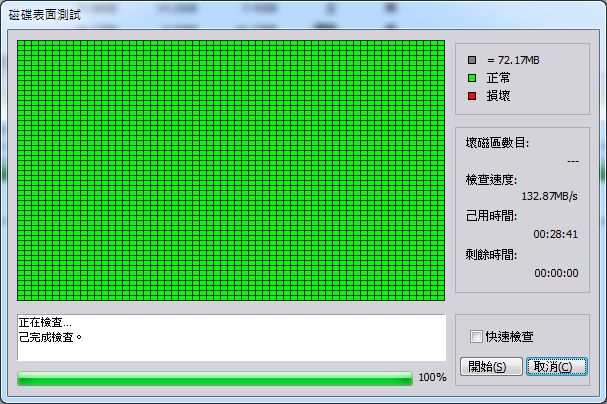Image resolution: width=607 pixels, height=404 pixels.
Task: Click the = 72.17MB legend text
Action: click(514, 61)
